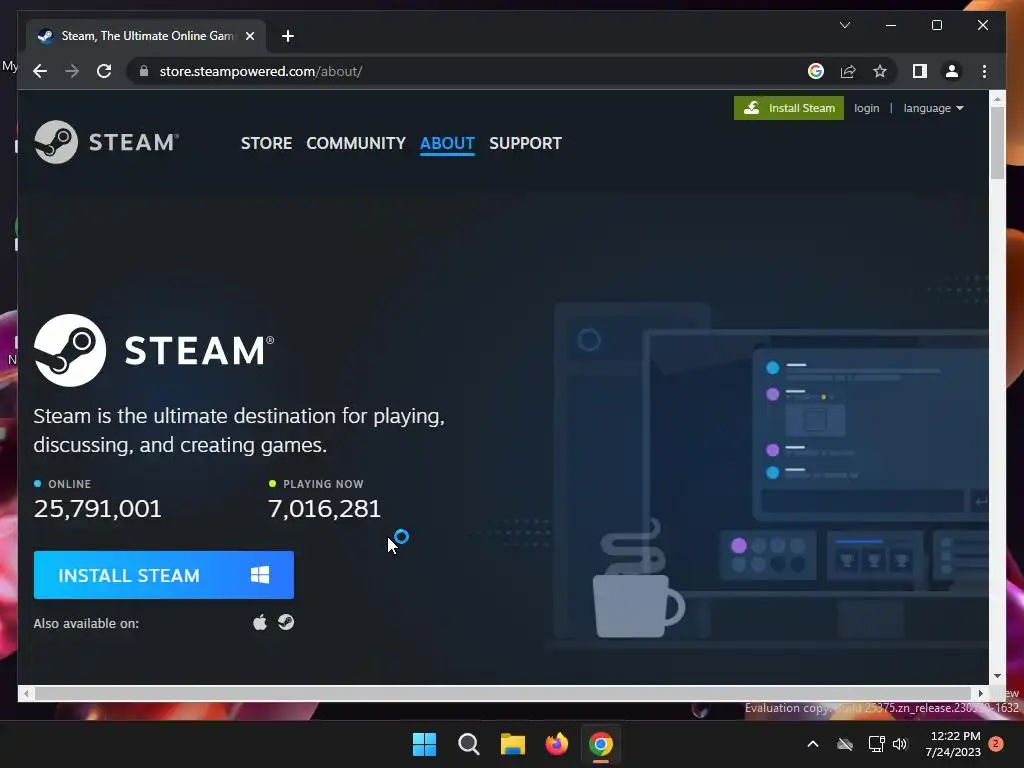Click the login link
Image resolution: width=1024 pixels, height=768 pixels.
[x=867, y=108]
